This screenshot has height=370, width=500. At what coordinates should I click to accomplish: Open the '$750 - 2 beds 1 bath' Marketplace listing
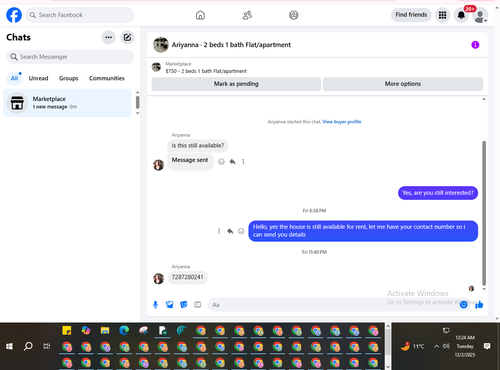(x=206, y=71)
